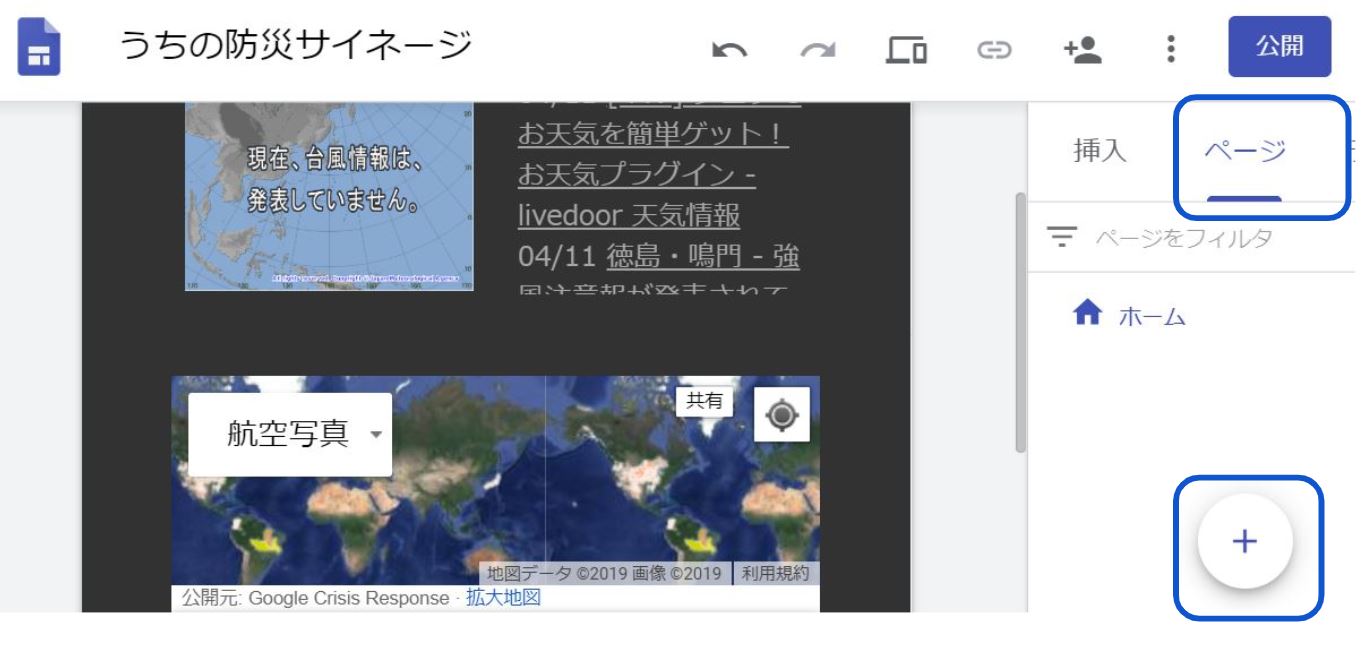The height and width of the screenshot is (645, 1366).
Task: Open the three-dot more options menu
Action: pos(1170,49)
